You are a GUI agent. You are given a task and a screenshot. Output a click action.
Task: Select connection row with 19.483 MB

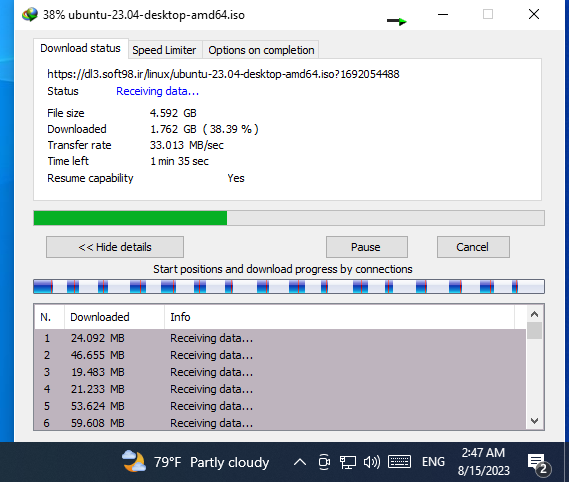point(280,372)
